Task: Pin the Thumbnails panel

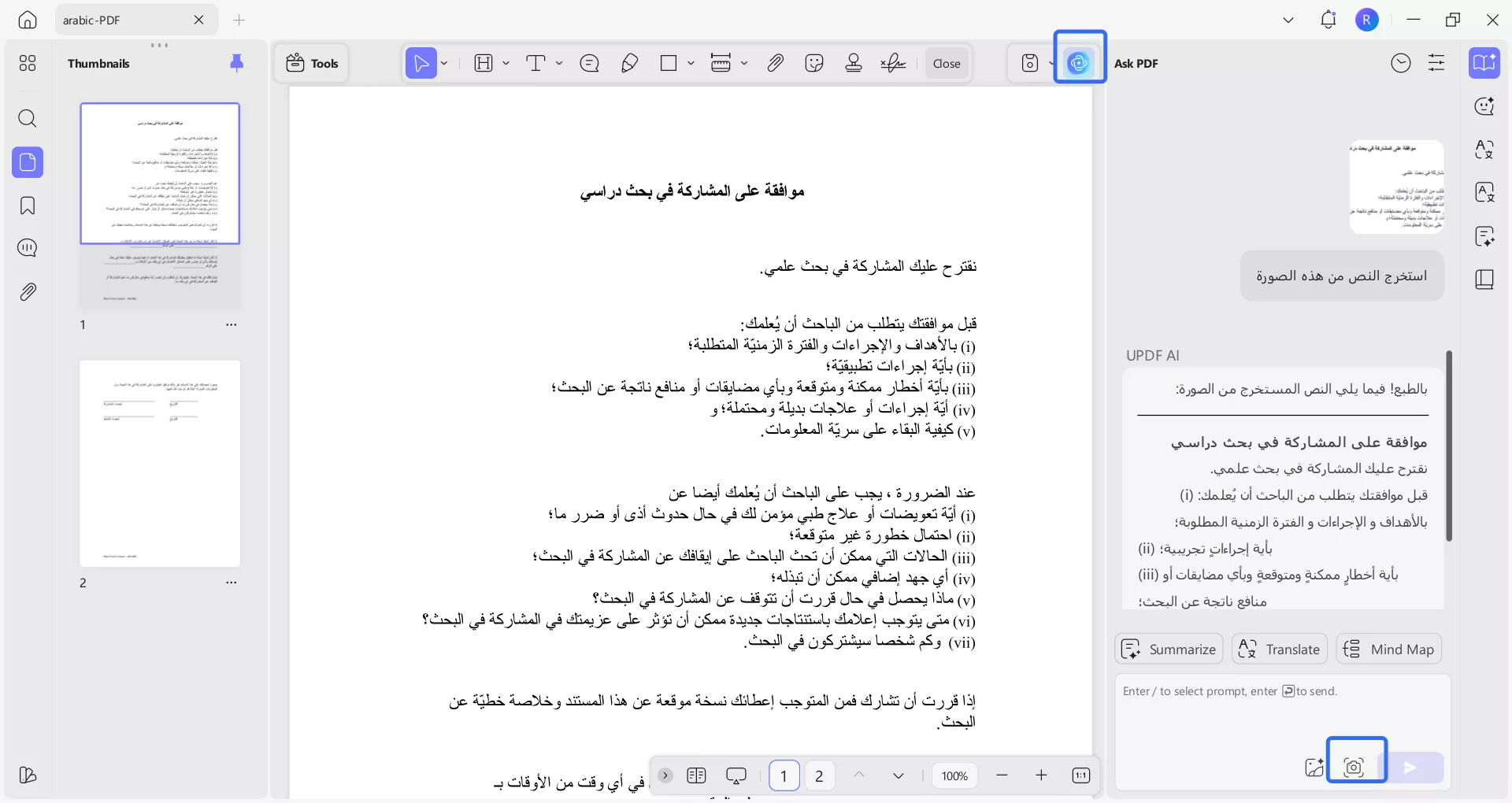Action: point(237,63)
